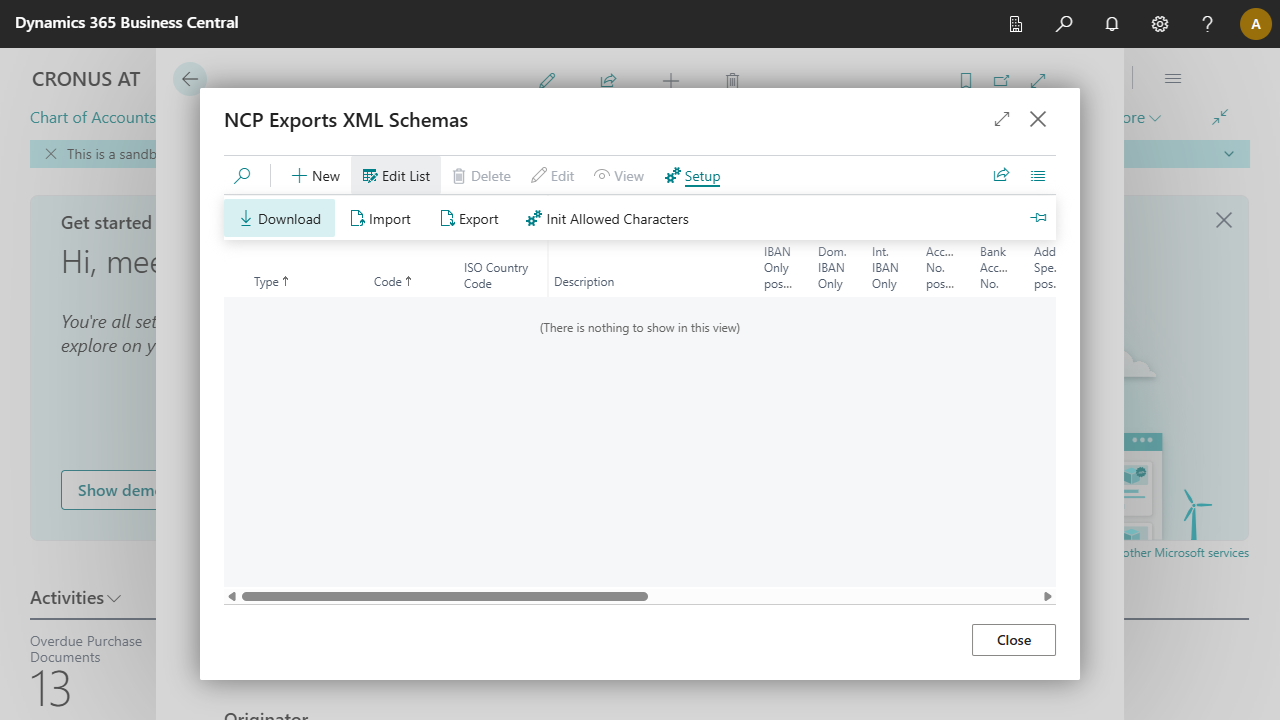
Task: Toggle the list view layout icon
Action: pos(1038,176)
